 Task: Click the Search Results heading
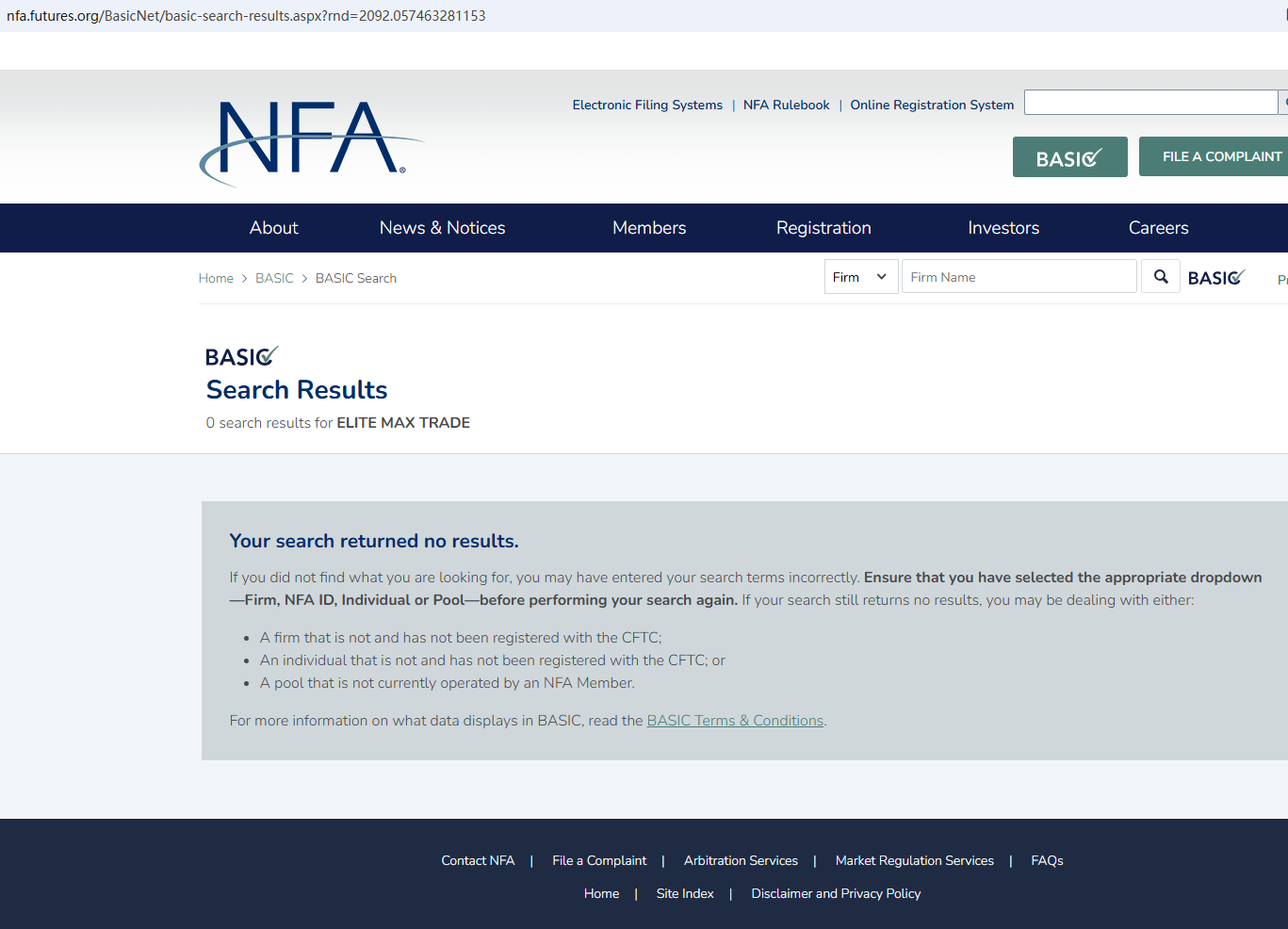[x=297, y=390]
